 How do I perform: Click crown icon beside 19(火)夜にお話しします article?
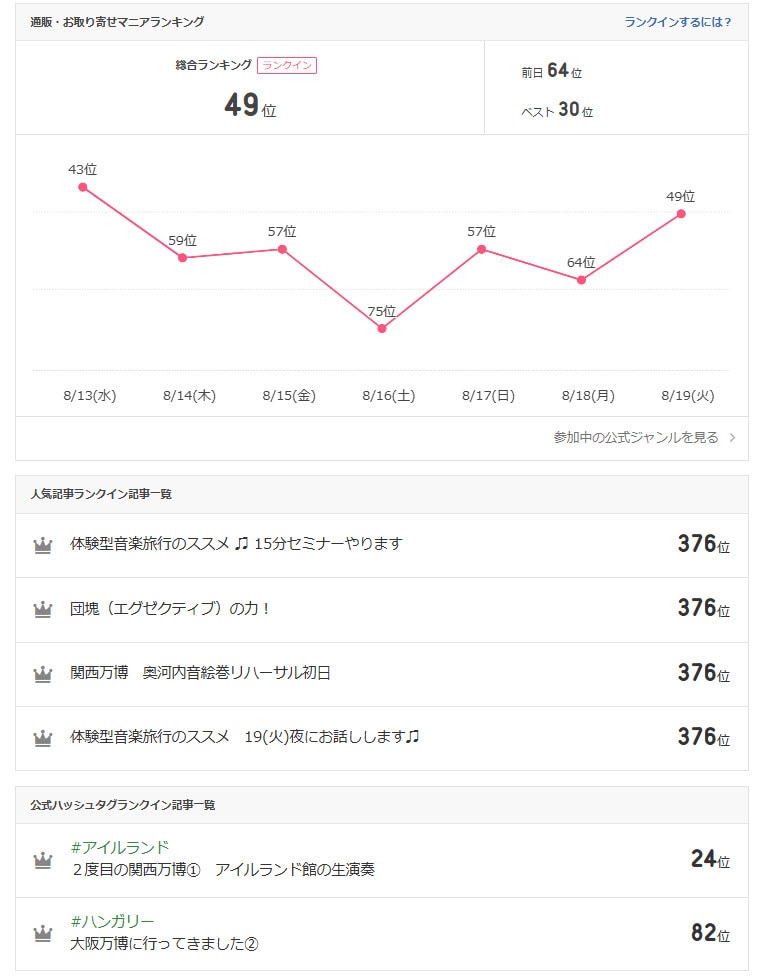(42, 738)
